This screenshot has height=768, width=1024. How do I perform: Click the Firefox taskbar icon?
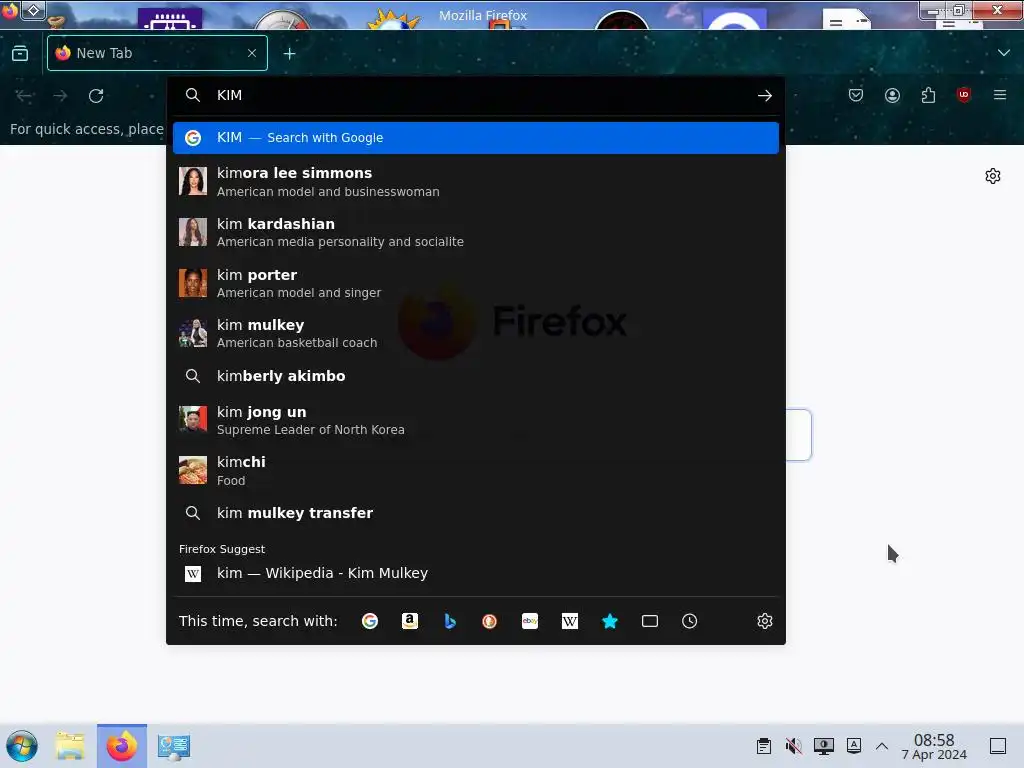tap(122, 746)
